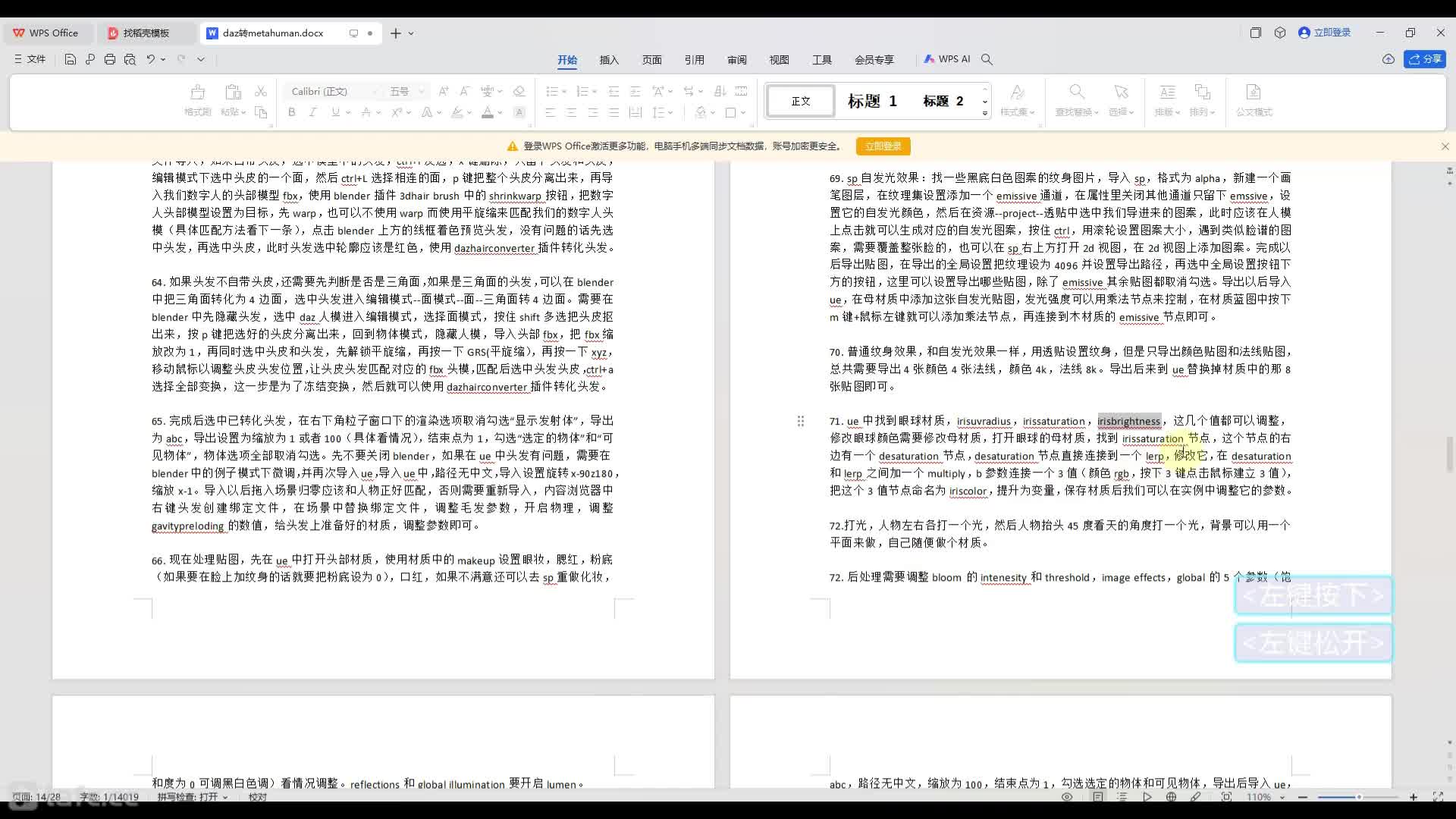Toggle eye protection mode in status bar
The image size is (1456, 819).
(x=1067, y=797)
